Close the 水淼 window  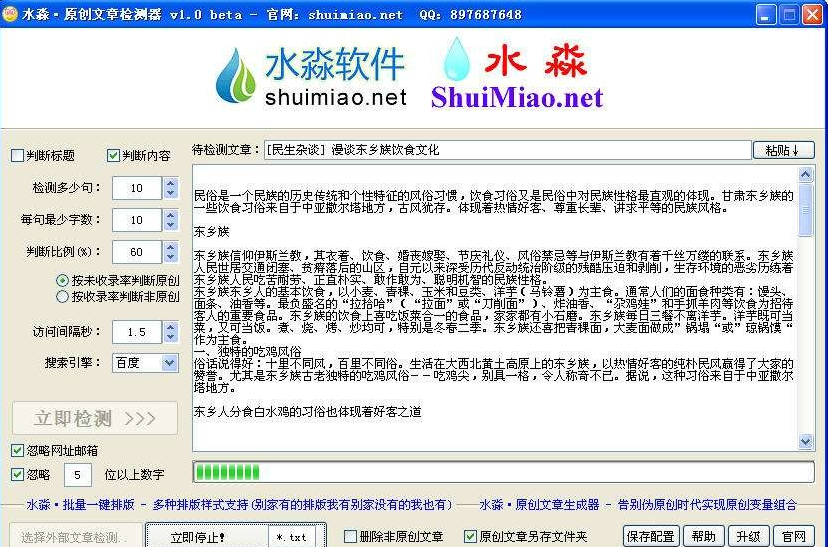[812, 14]
